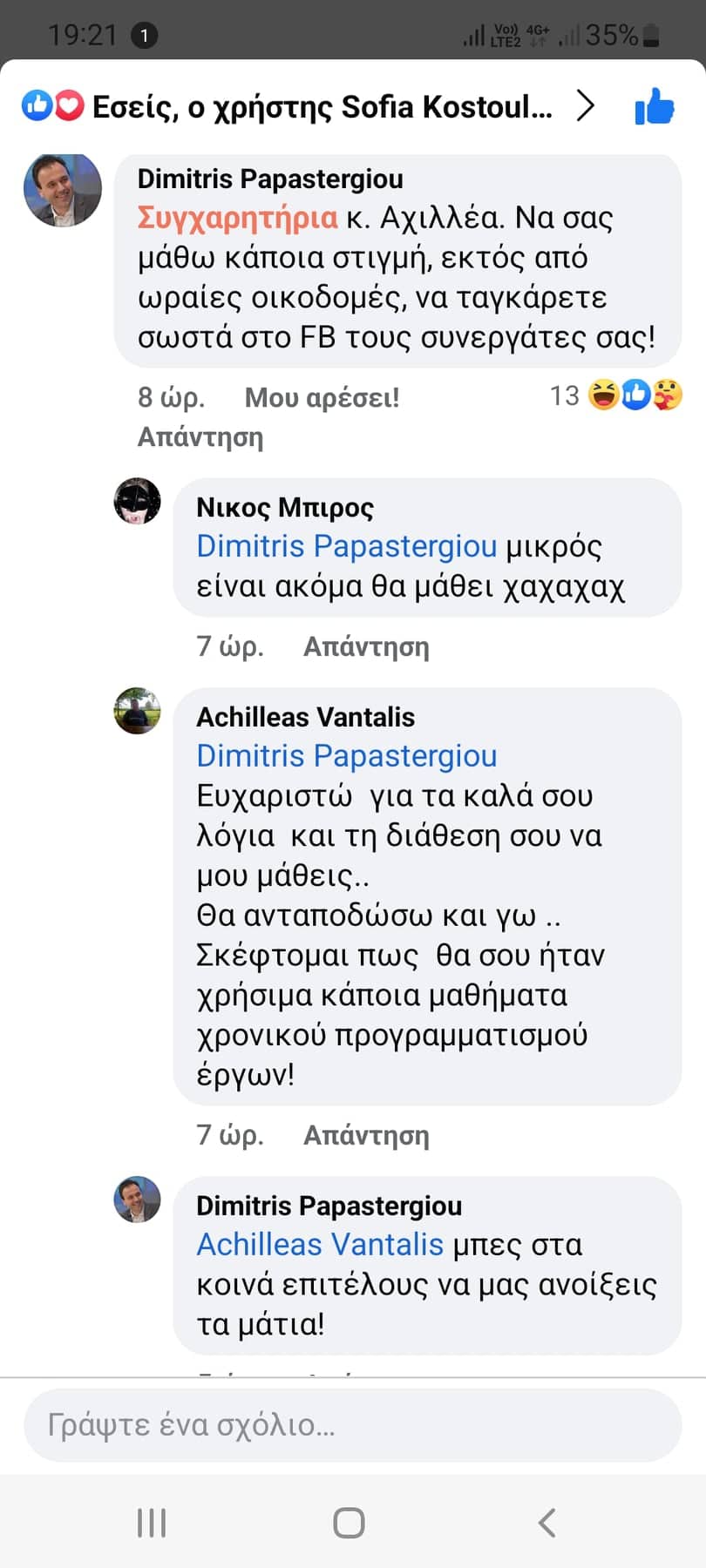Open Achilleas Vantalis profile avatar

[138, 711]
